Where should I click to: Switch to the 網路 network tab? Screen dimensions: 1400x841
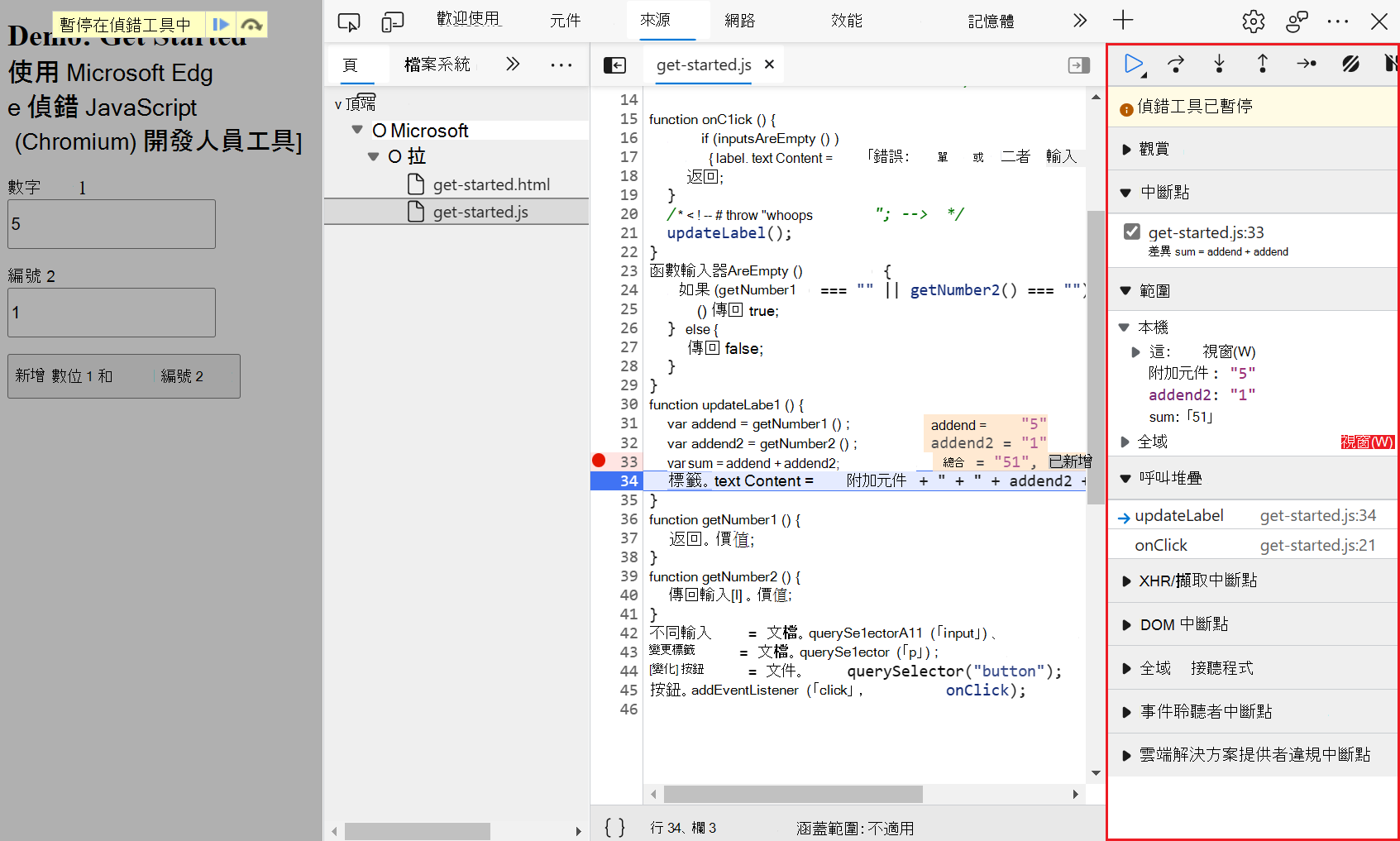pyautogui.click(x=739, y=21)
